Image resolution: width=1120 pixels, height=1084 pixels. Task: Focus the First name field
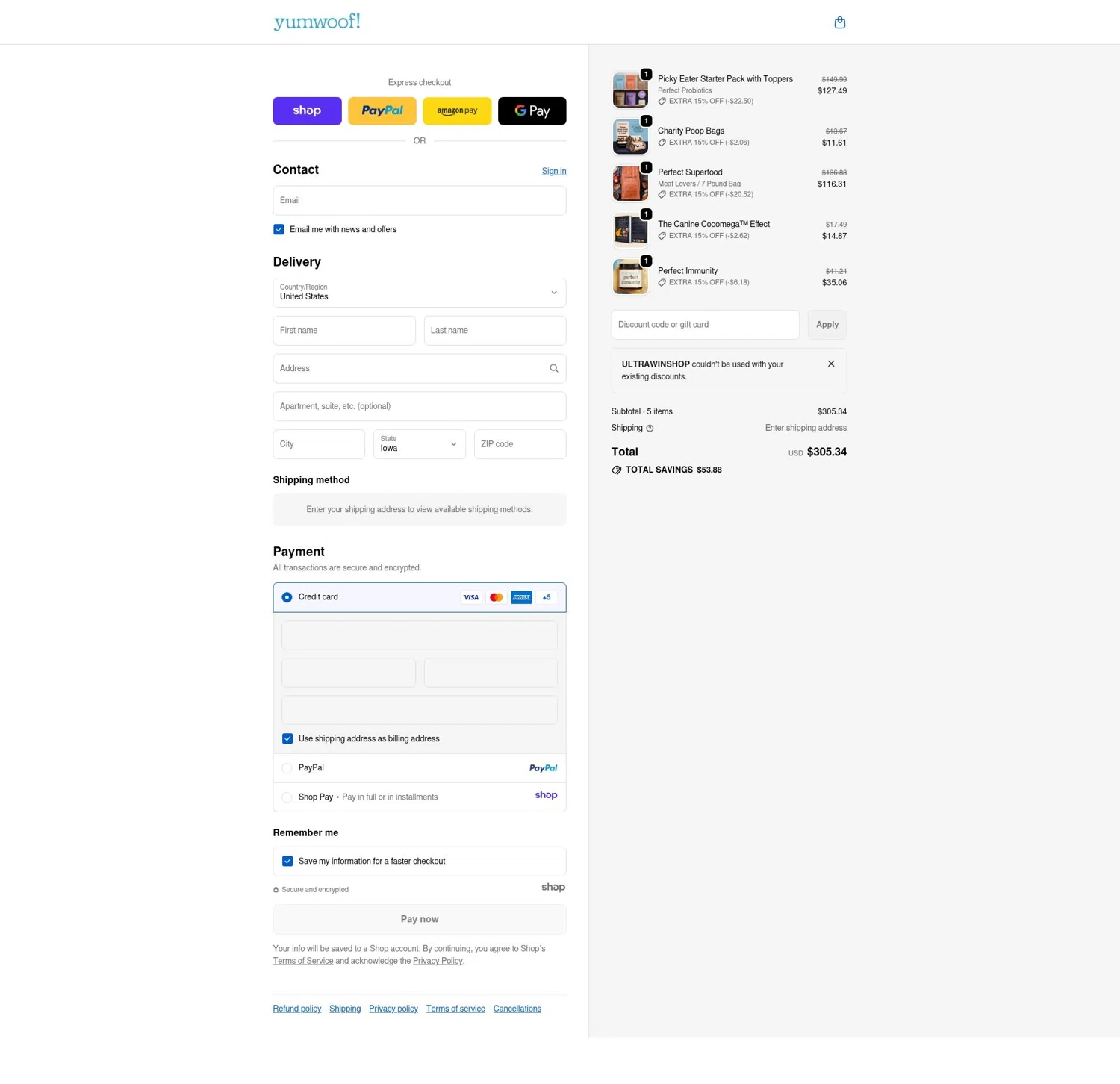pos(344,331)
